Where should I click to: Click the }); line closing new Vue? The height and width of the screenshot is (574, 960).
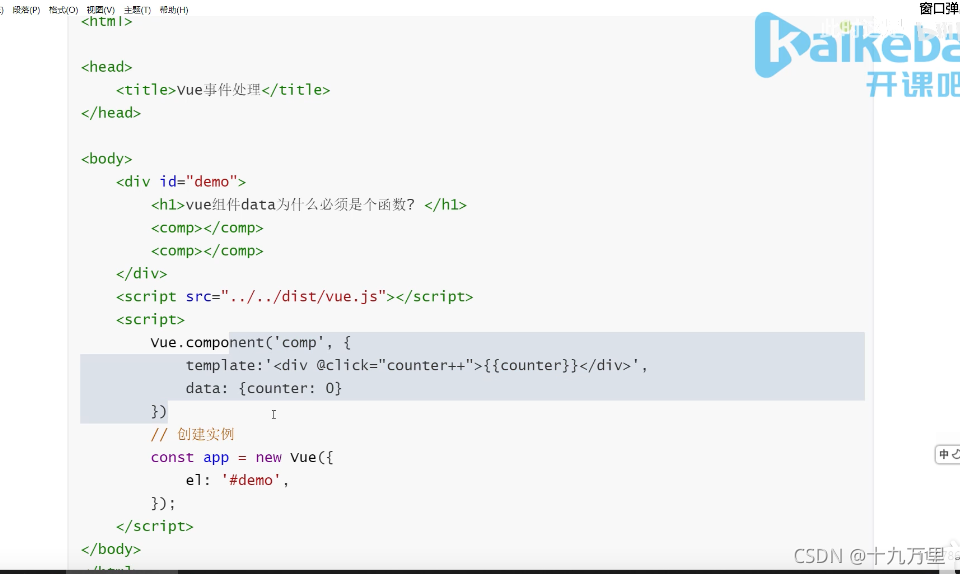(163, 503)
